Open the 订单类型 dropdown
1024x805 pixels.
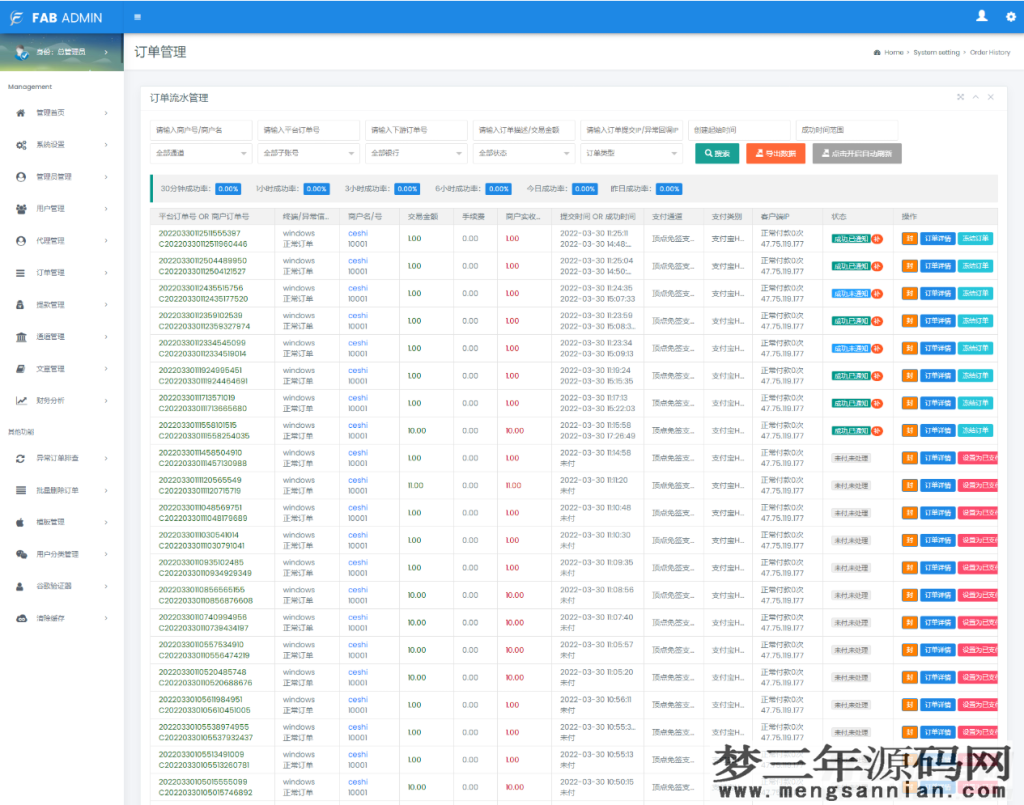coord(629,153)
